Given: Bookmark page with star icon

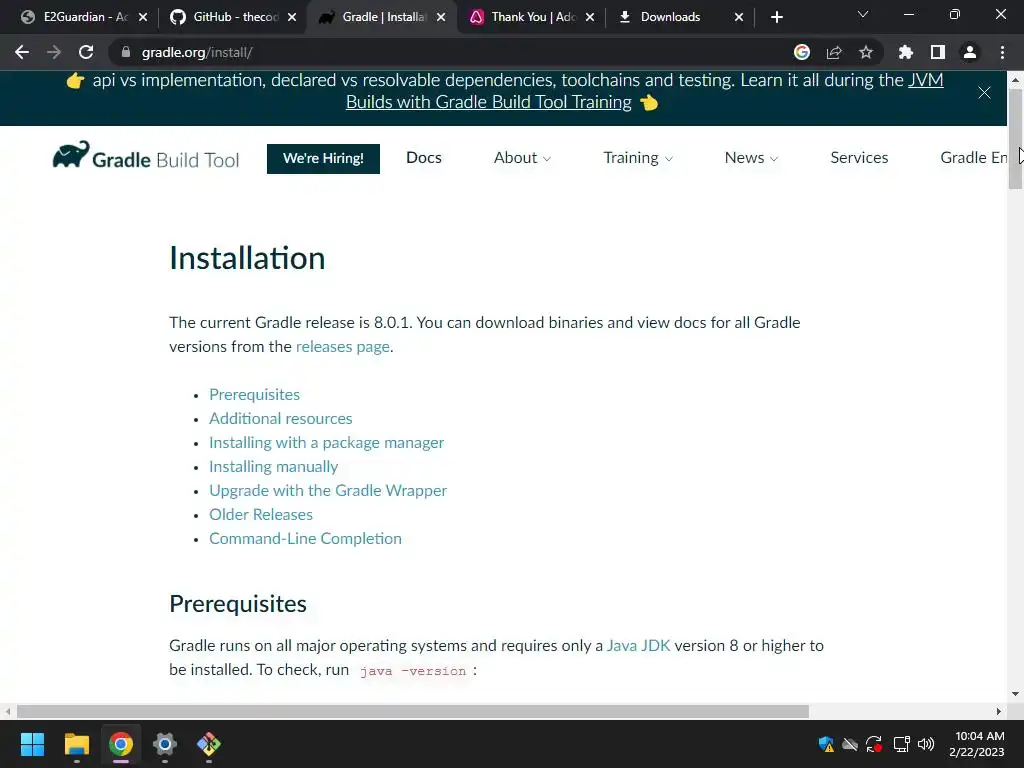Looking at the screenshot, I should [x=866, y=52].
